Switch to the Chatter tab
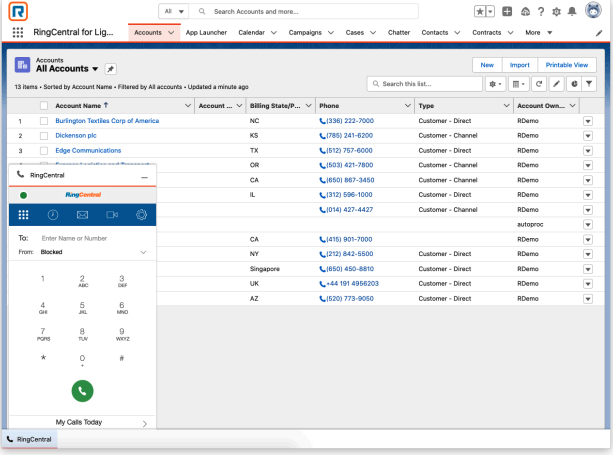613x455 pixels. point(399,32)
